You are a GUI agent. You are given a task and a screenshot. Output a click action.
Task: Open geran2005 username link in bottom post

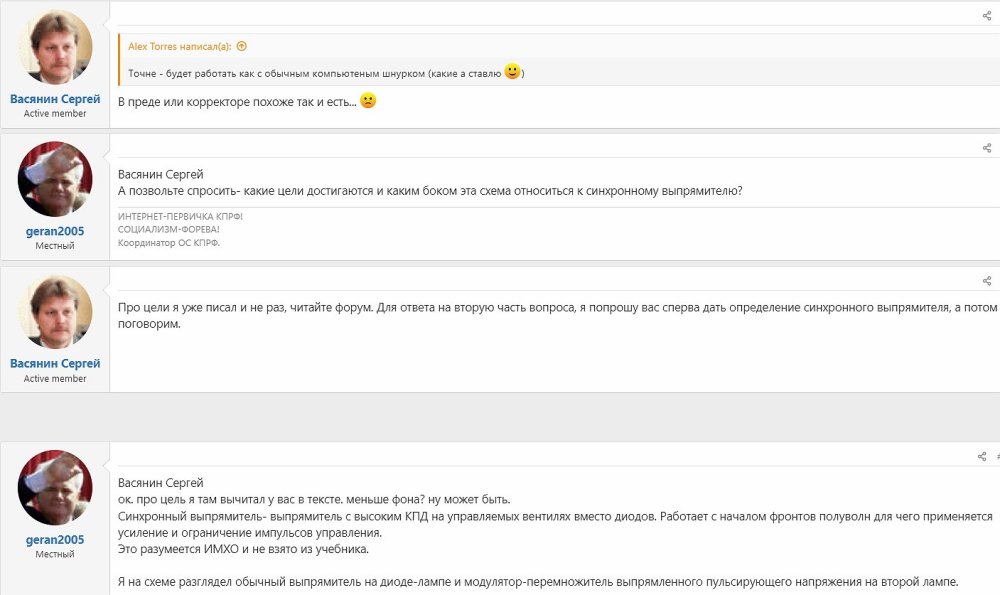tap(55, 540)
